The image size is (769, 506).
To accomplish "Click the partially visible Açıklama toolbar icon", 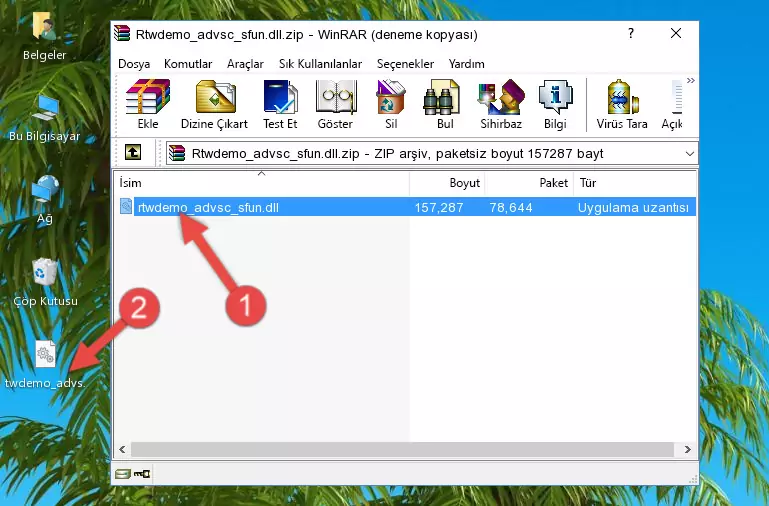I will (673, 104).
